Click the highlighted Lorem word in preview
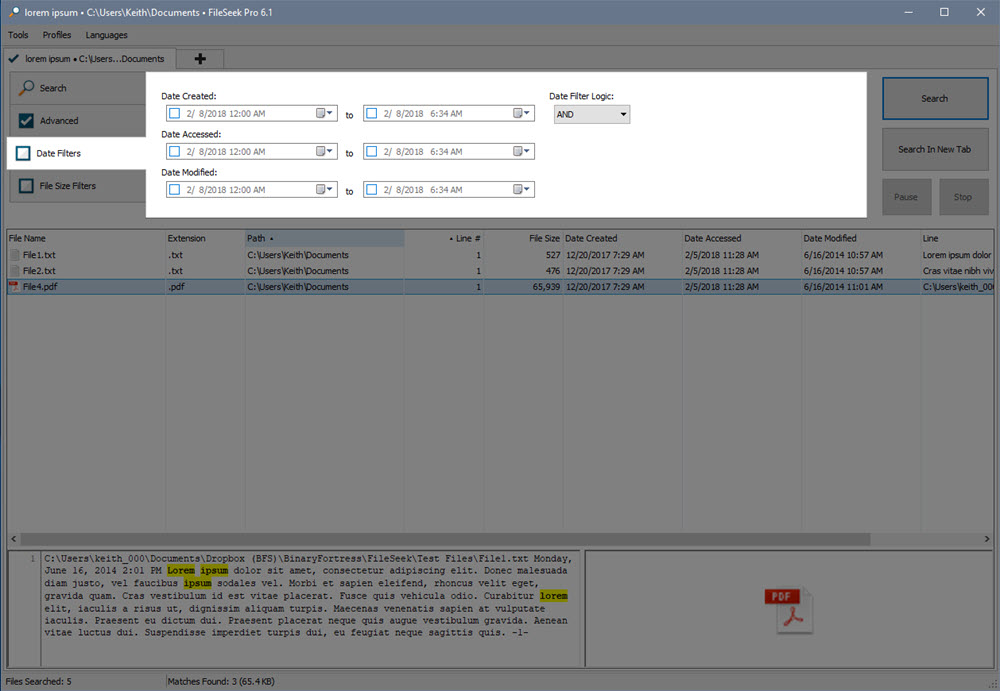 click(181, 570)
